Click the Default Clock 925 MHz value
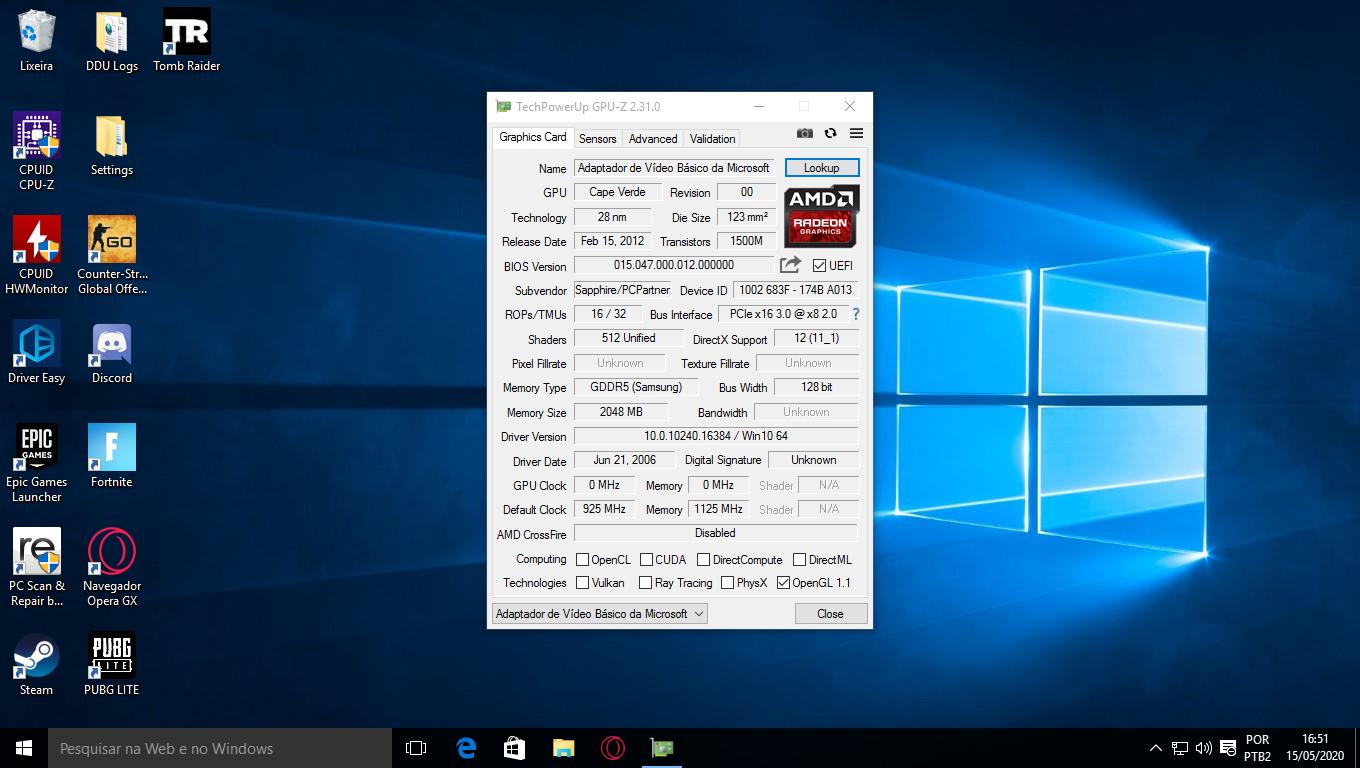1360x768 pixels. [x=607, y=509]
